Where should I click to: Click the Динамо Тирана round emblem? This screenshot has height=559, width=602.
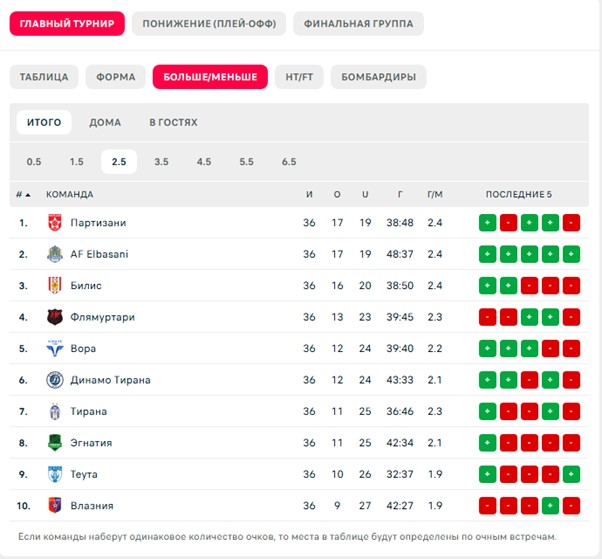55,380
